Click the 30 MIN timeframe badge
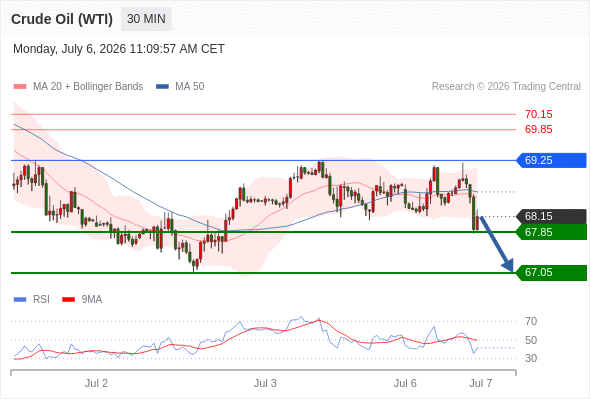This screenshot has width=590, height=400. (x=146, y=19)
